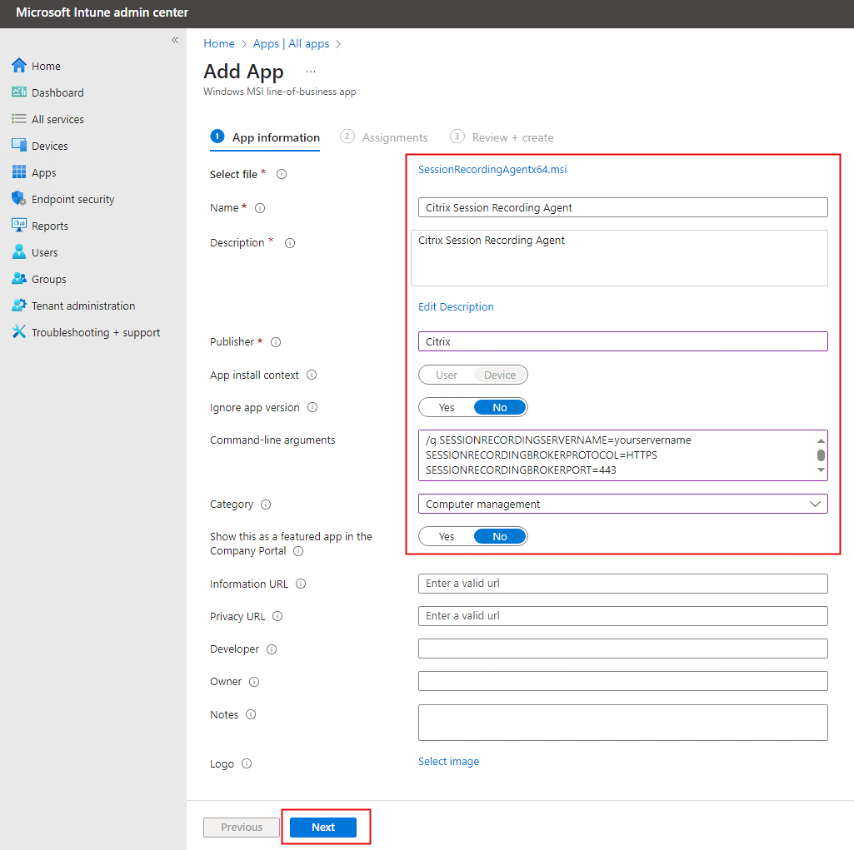This screenshot has width=854, height=850.
Task: Set Ignore app version to No
Action: click(x=499, y=407)
